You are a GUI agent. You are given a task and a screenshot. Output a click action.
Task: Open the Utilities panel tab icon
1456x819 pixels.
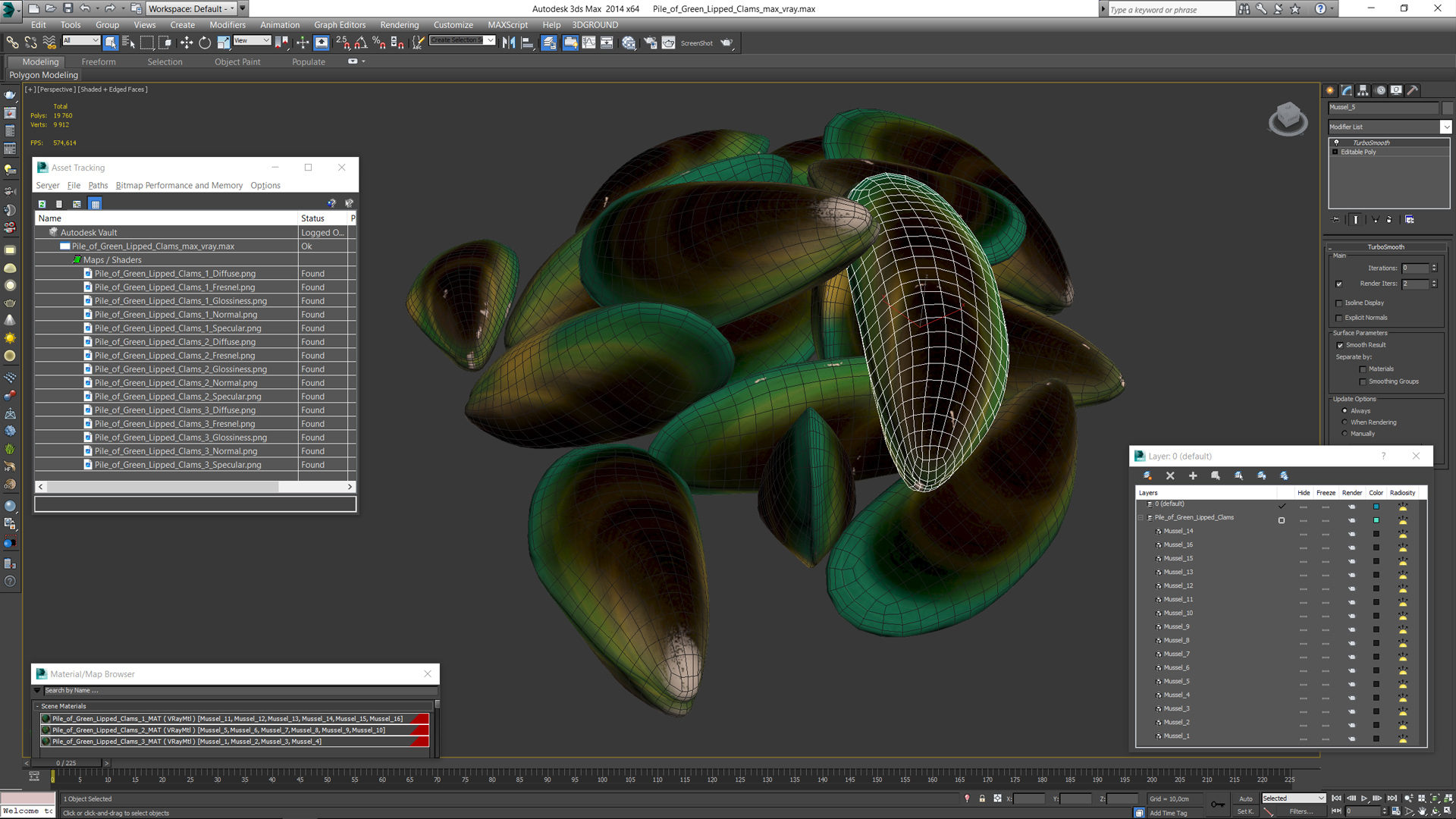[1412, 90]
